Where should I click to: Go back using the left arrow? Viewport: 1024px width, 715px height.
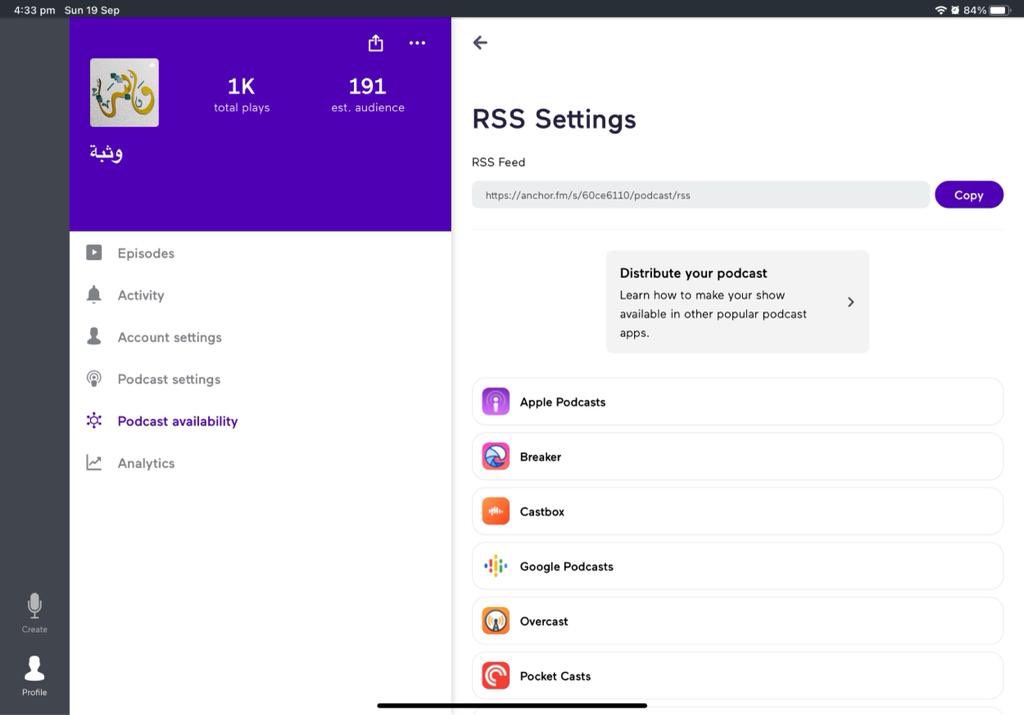click(x=480, y=42)
